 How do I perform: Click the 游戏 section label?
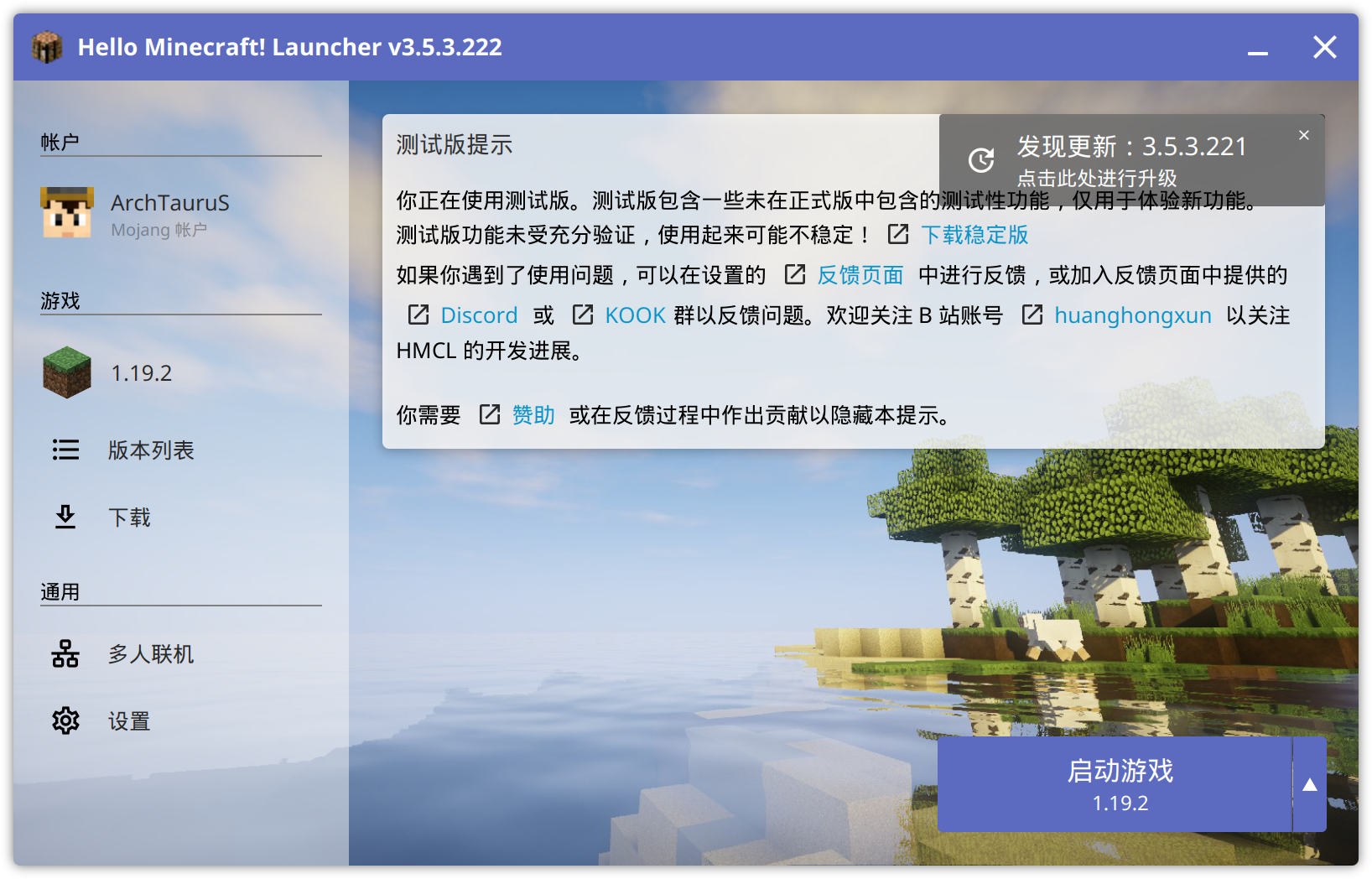click(x=60, y=300)
